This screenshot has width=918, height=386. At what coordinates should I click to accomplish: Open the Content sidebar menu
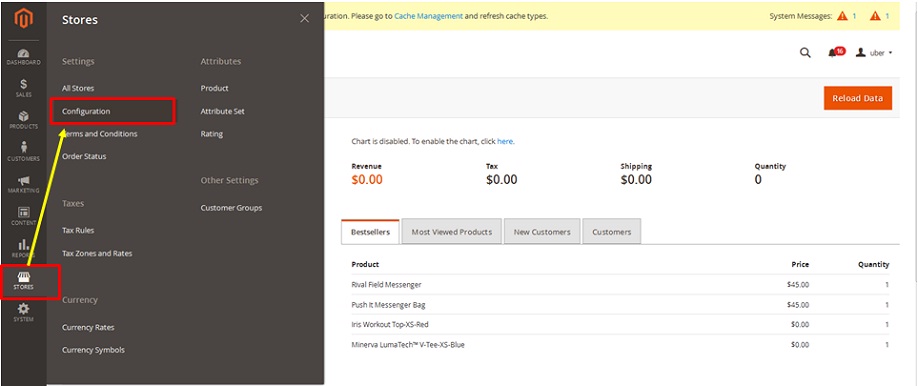coord(23,216)
